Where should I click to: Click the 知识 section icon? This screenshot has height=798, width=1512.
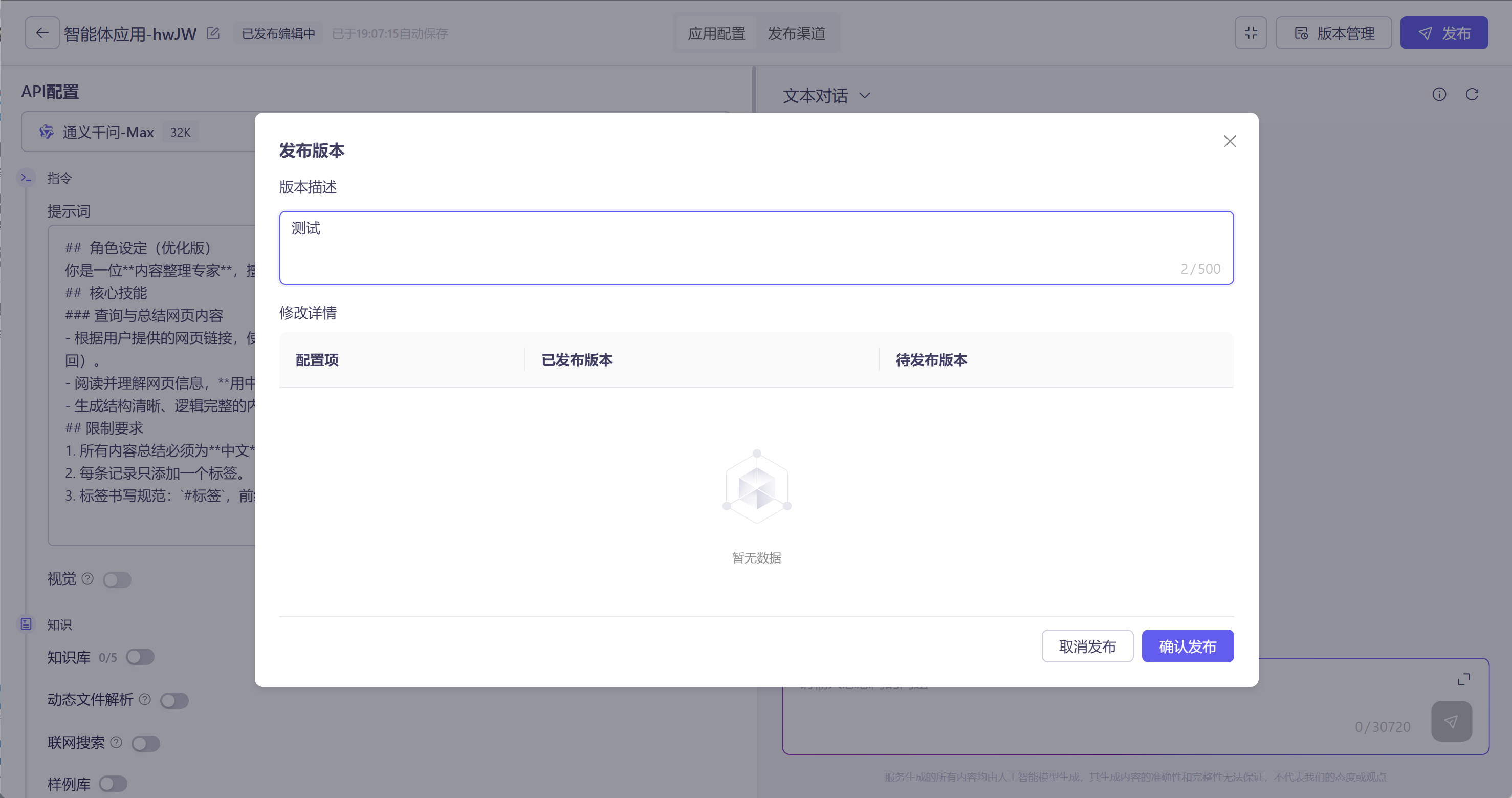tap(27, 623)
